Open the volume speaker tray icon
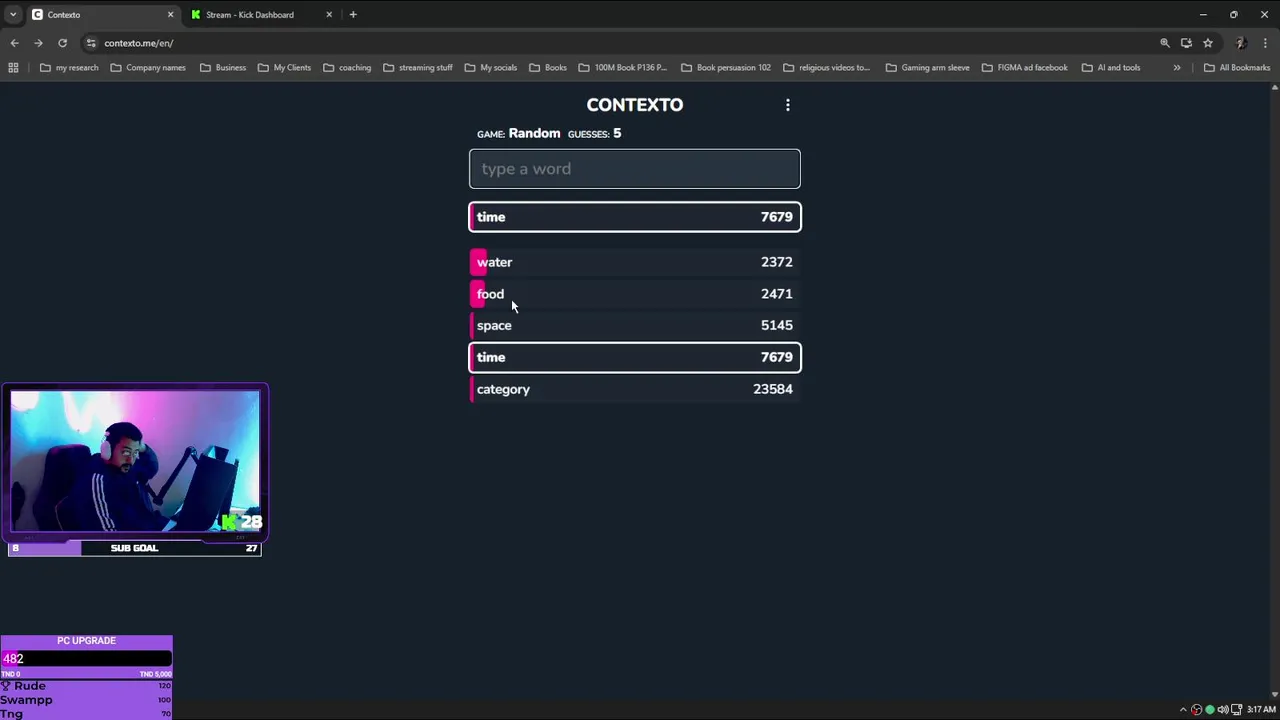Viewport: 1280px width, 720px height. tap(1222, 710)
